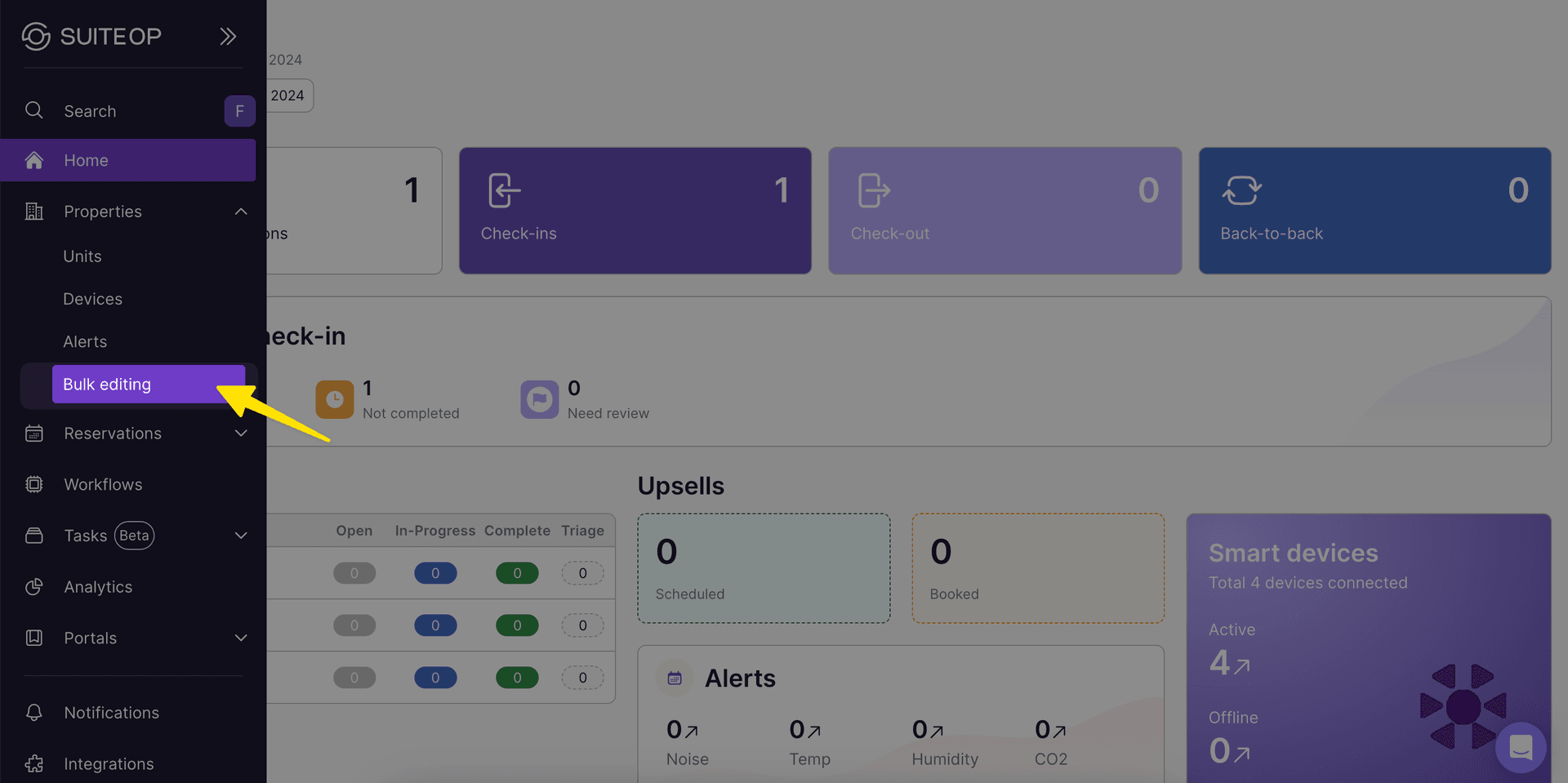Collapse the sidebar with the double-arrow

point(227,36)
